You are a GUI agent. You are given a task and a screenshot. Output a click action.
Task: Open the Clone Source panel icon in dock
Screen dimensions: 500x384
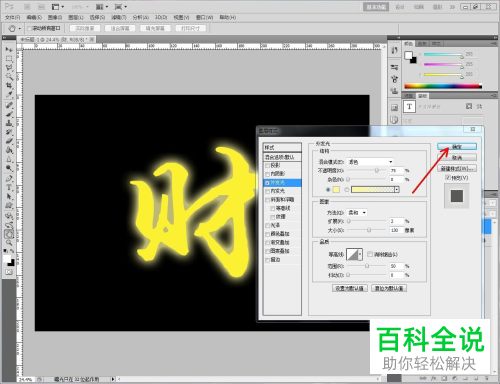(x=394, y=90)
